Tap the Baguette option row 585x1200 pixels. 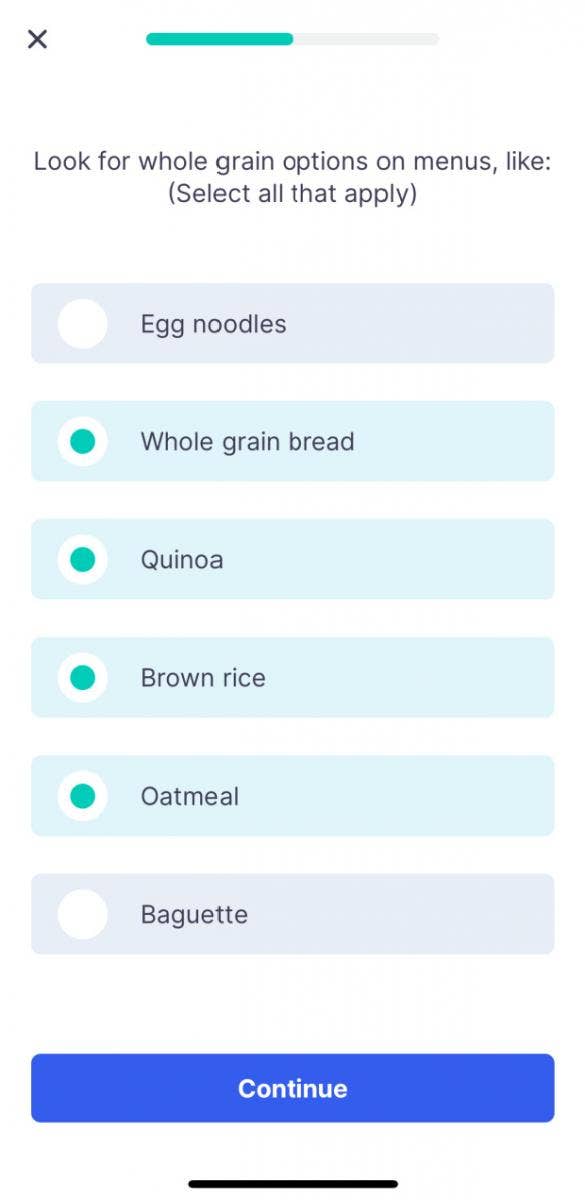pyautogui.click(x=292, y=913)
